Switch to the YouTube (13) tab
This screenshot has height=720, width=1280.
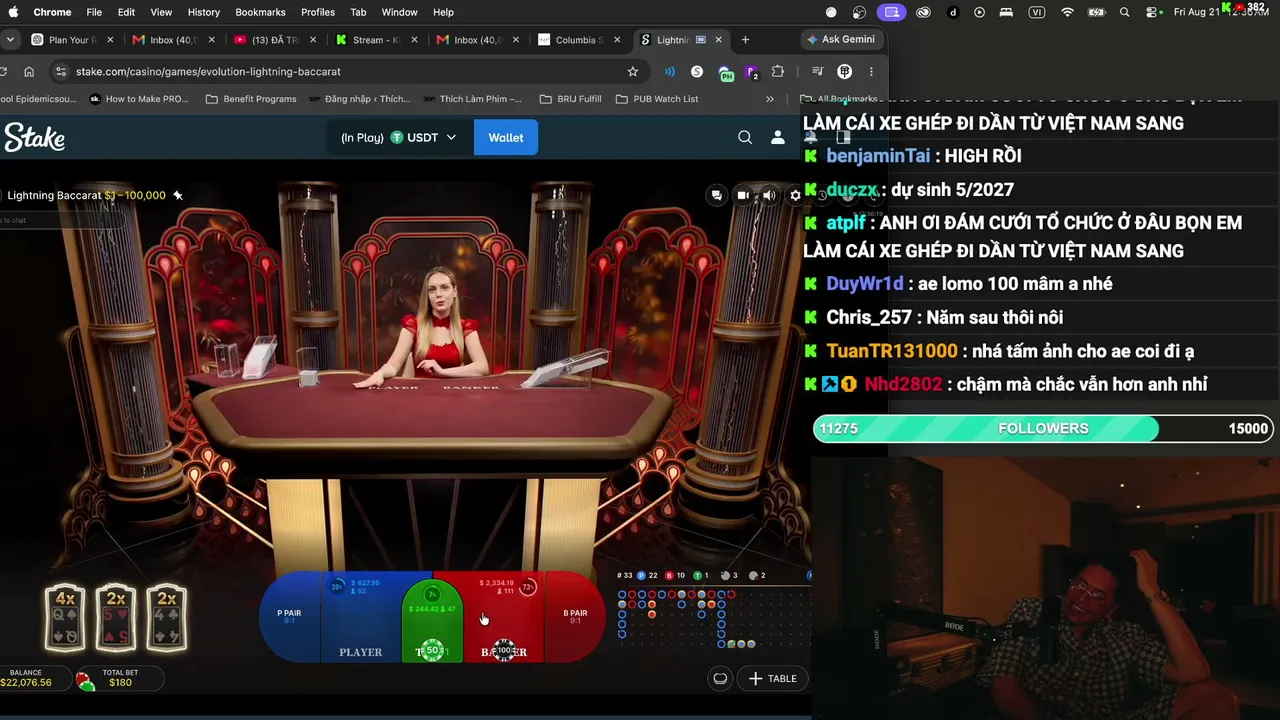[x=274, y=40]
